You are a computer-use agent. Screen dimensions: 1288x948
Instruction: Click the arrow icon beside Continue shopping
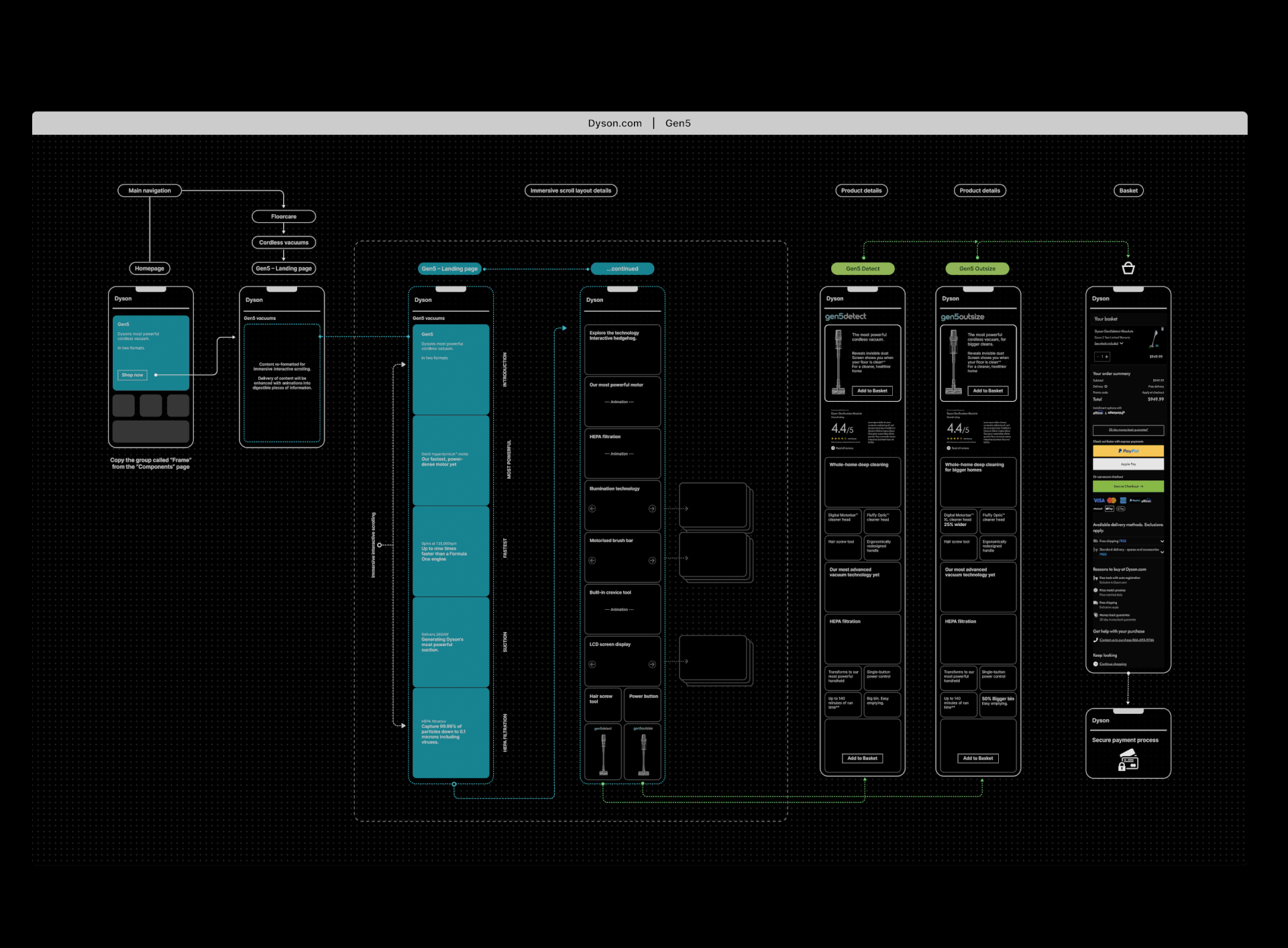click(1095, 664)
